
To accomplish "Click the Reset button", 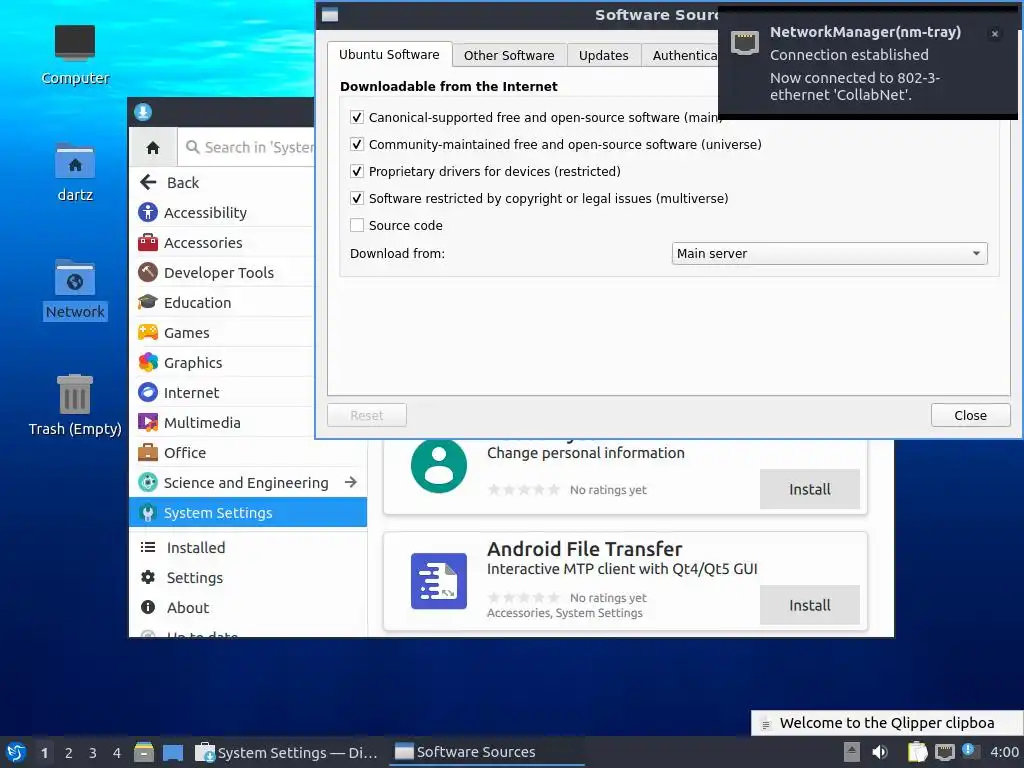I will click(367, 415).
